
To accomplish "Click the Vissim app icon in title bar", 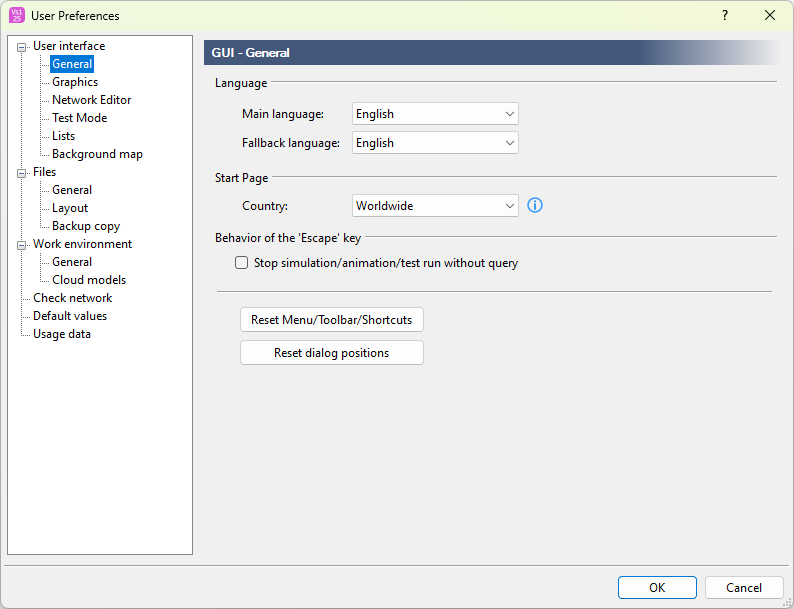I will (x=16, y=15).
